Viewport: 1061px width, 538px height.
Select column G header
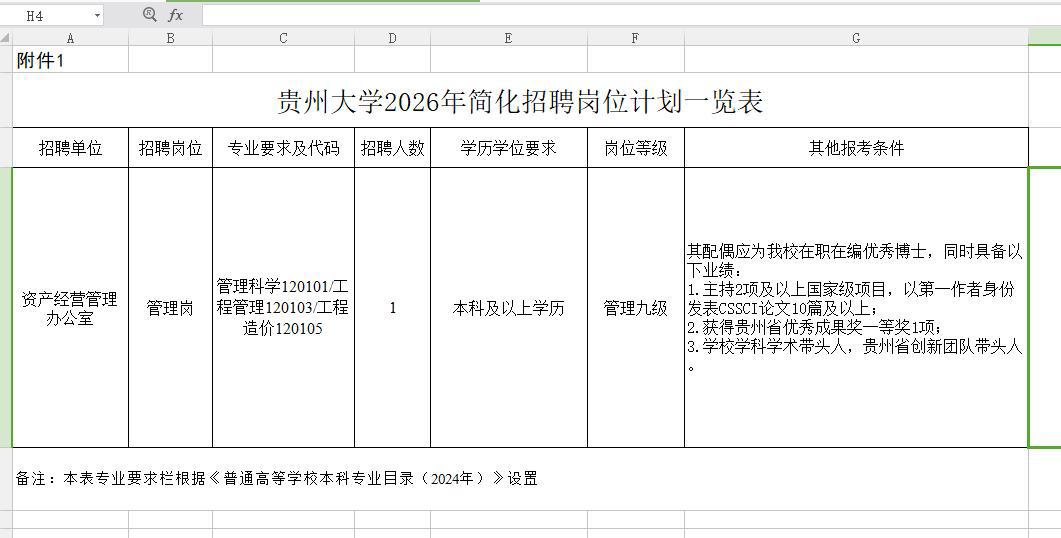(x=857, y=38)
